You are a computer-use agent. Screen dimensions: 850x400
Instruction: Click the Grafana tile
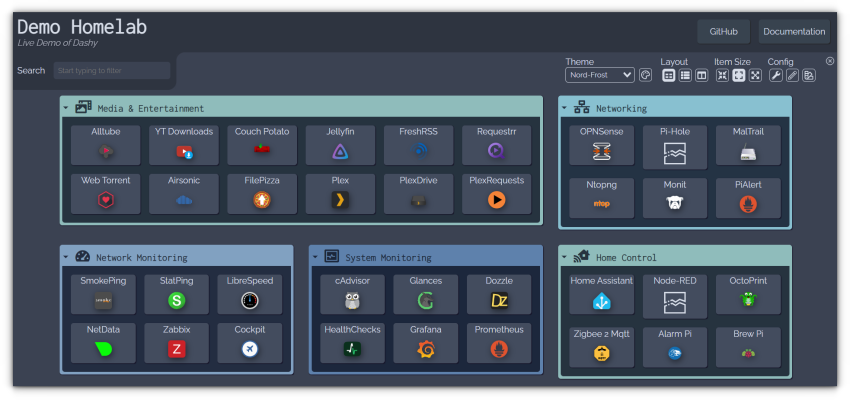[x=426, y=342]
